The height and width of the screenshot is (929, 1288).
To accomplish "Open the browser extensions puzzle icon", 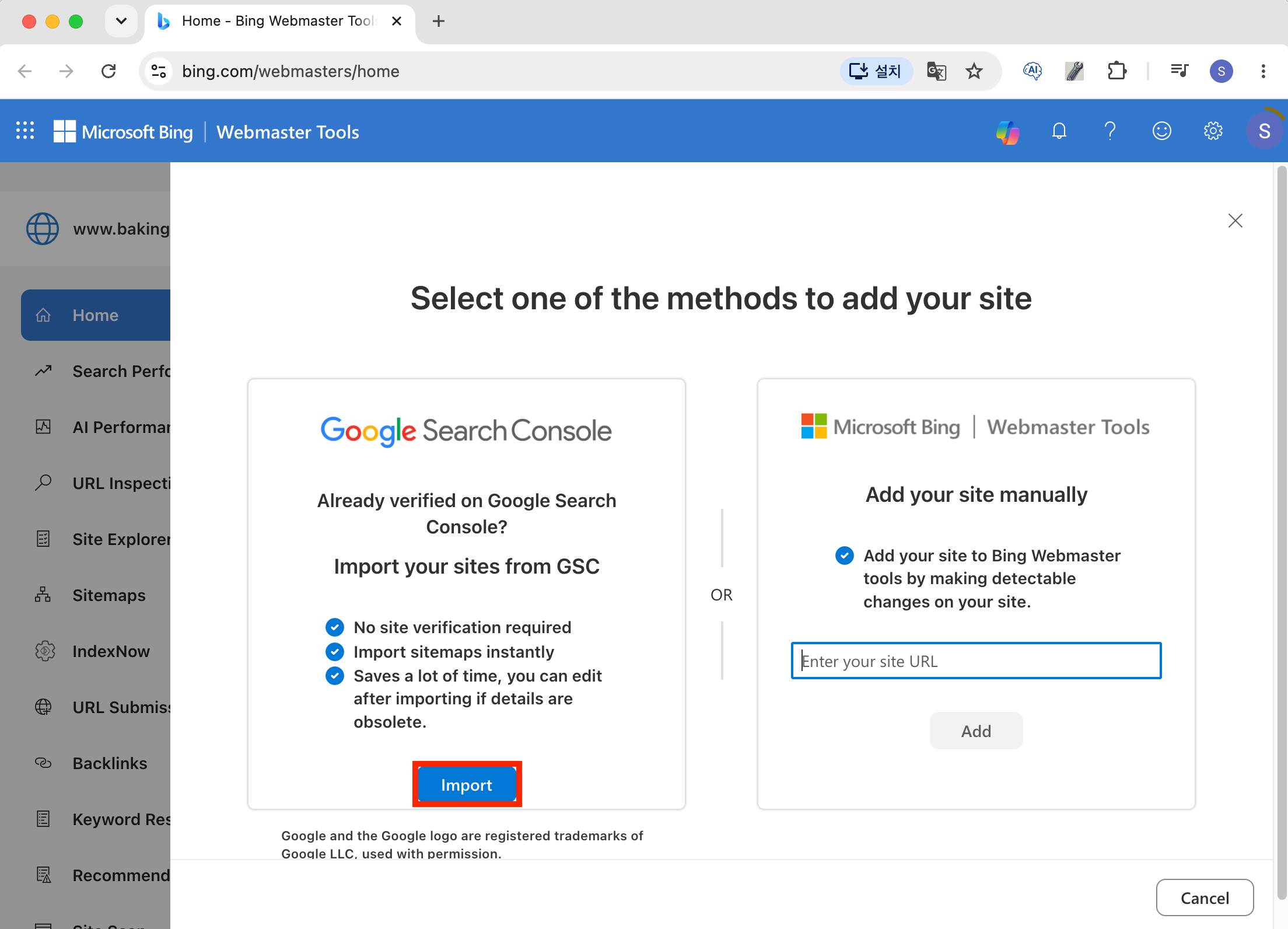I will coord(1116,71).
